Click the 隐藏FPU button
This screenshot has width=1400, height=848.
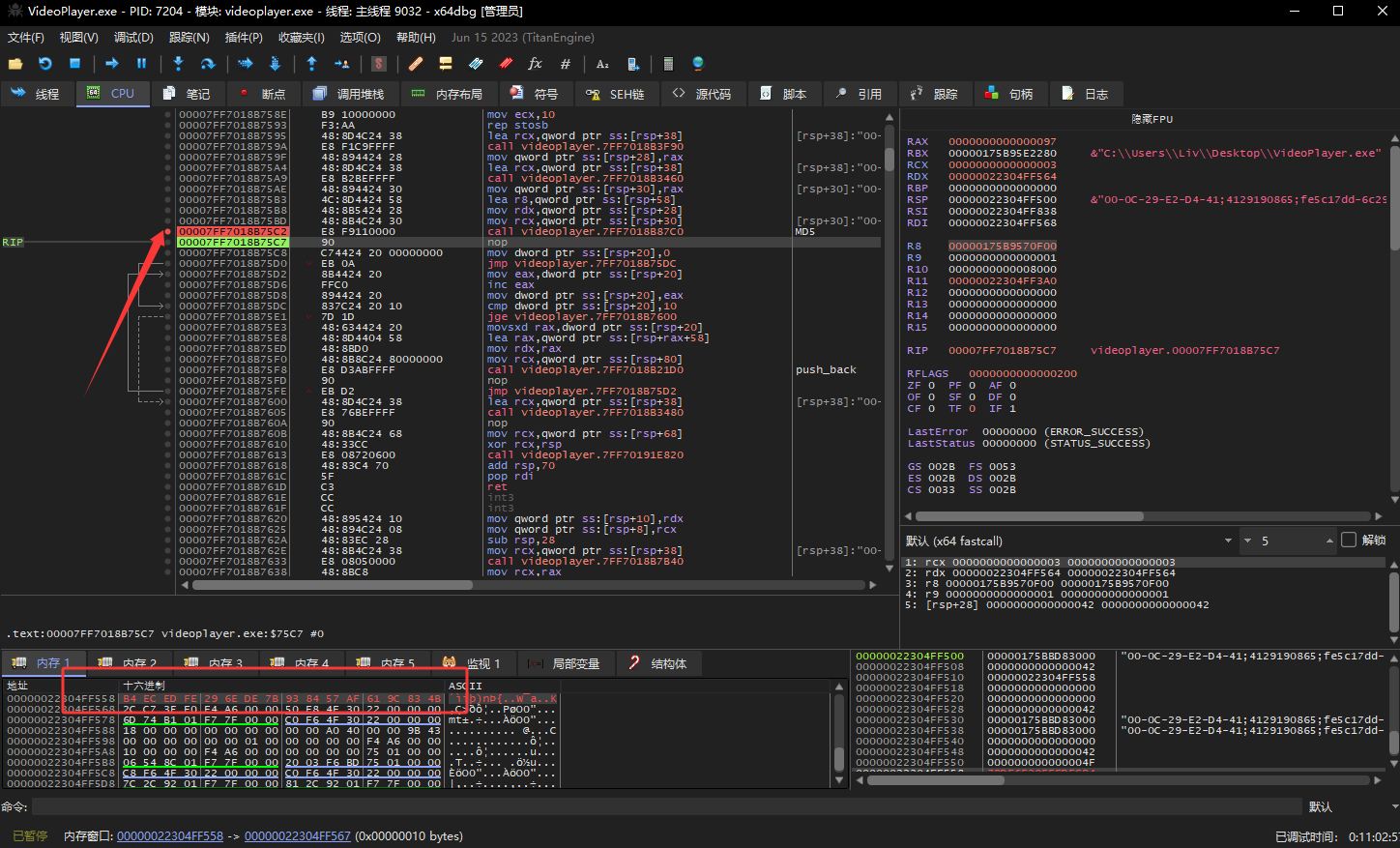(x=1152, y=119)
